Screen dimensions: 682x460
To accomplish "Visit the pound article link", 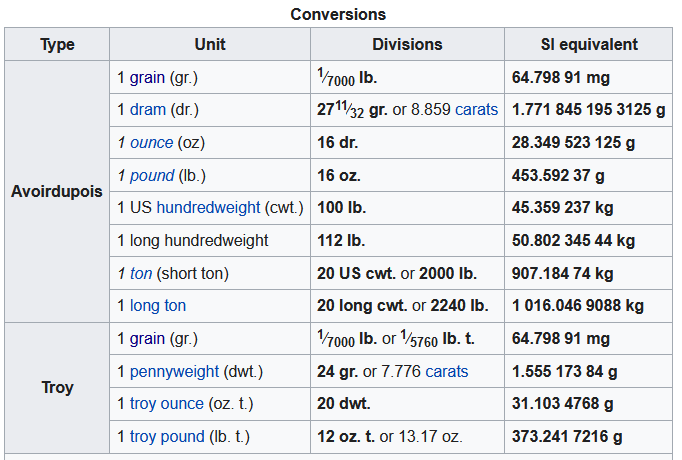I will pos(152,176).
